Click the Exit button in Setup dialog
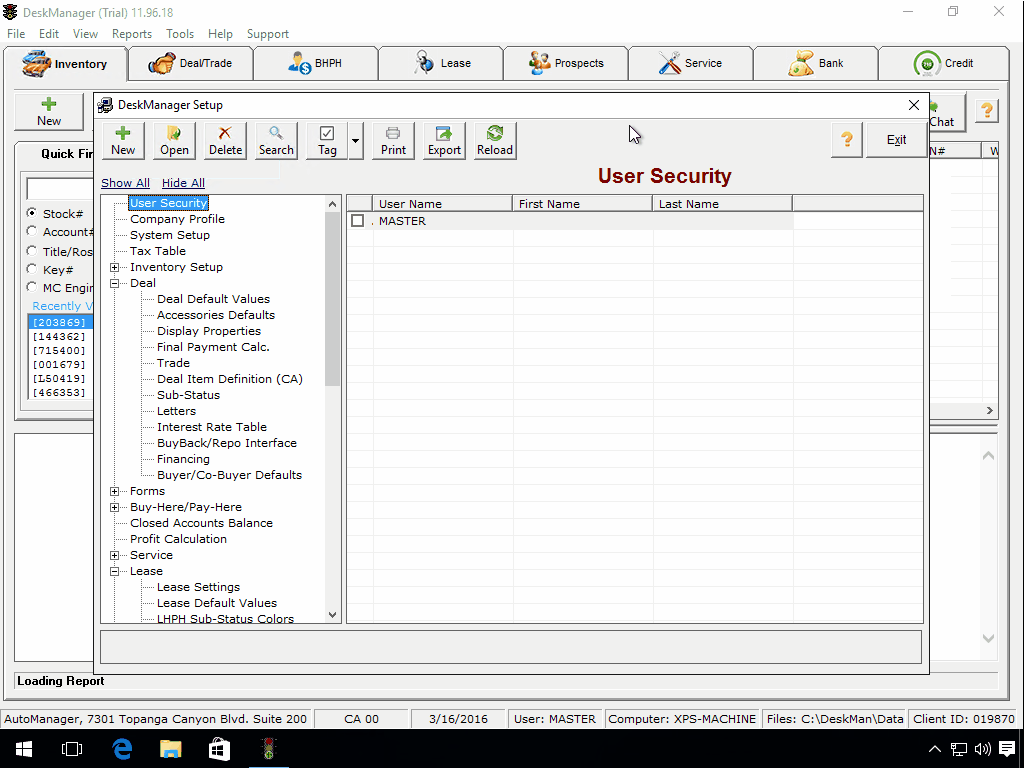 point(896,140)
